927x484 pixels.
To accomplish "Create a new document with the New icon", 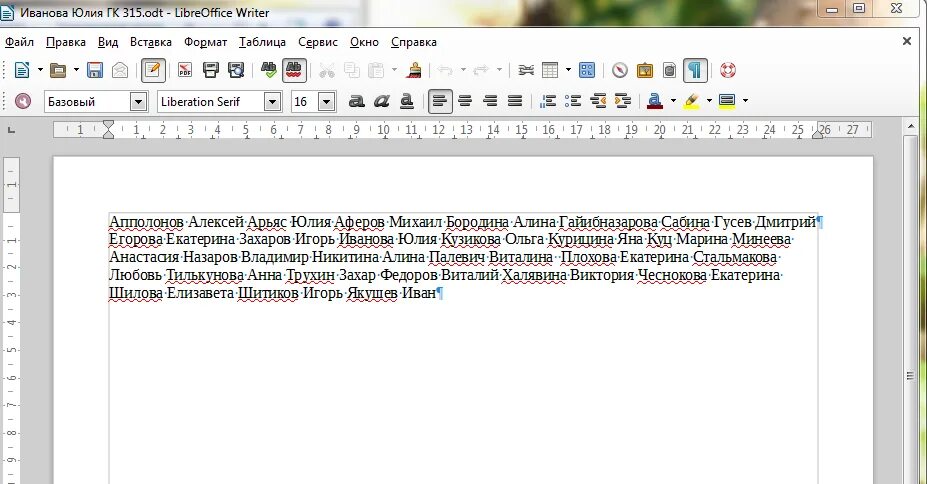I will (x=22, y=70).
